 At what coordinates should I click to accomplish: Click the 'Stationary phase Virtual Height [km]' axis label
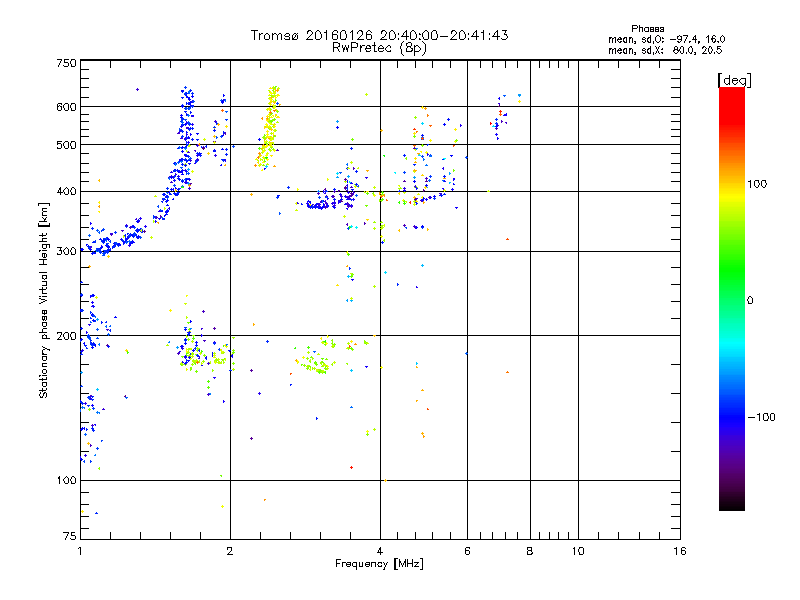44,300
